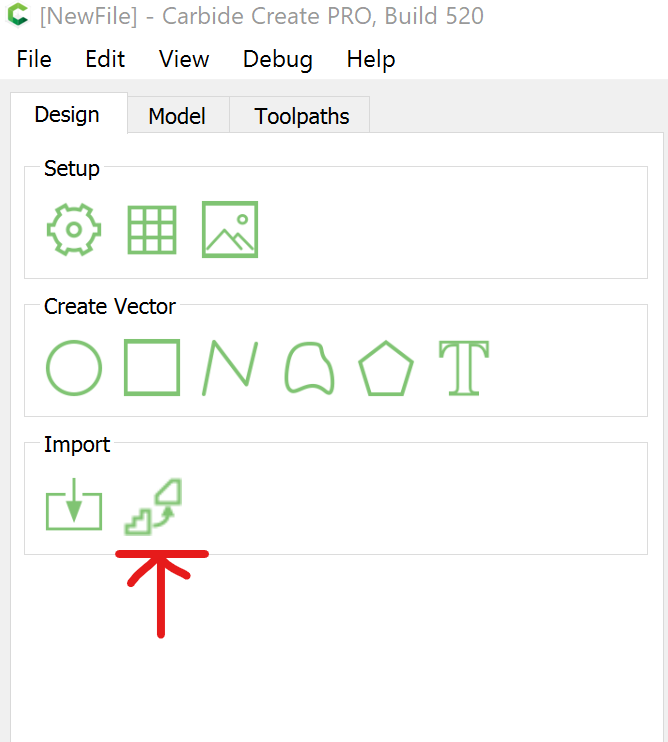The width and height of the screenshot is (668, 742).
Task: Switch to the Design tab
Action: (x=67, y=114)
